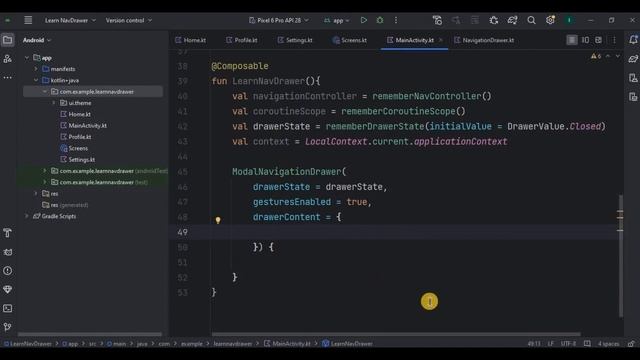Click the editor vertical scrollbar
The height and width of the screenshot is (360, 640).
[x=620, y=255]
